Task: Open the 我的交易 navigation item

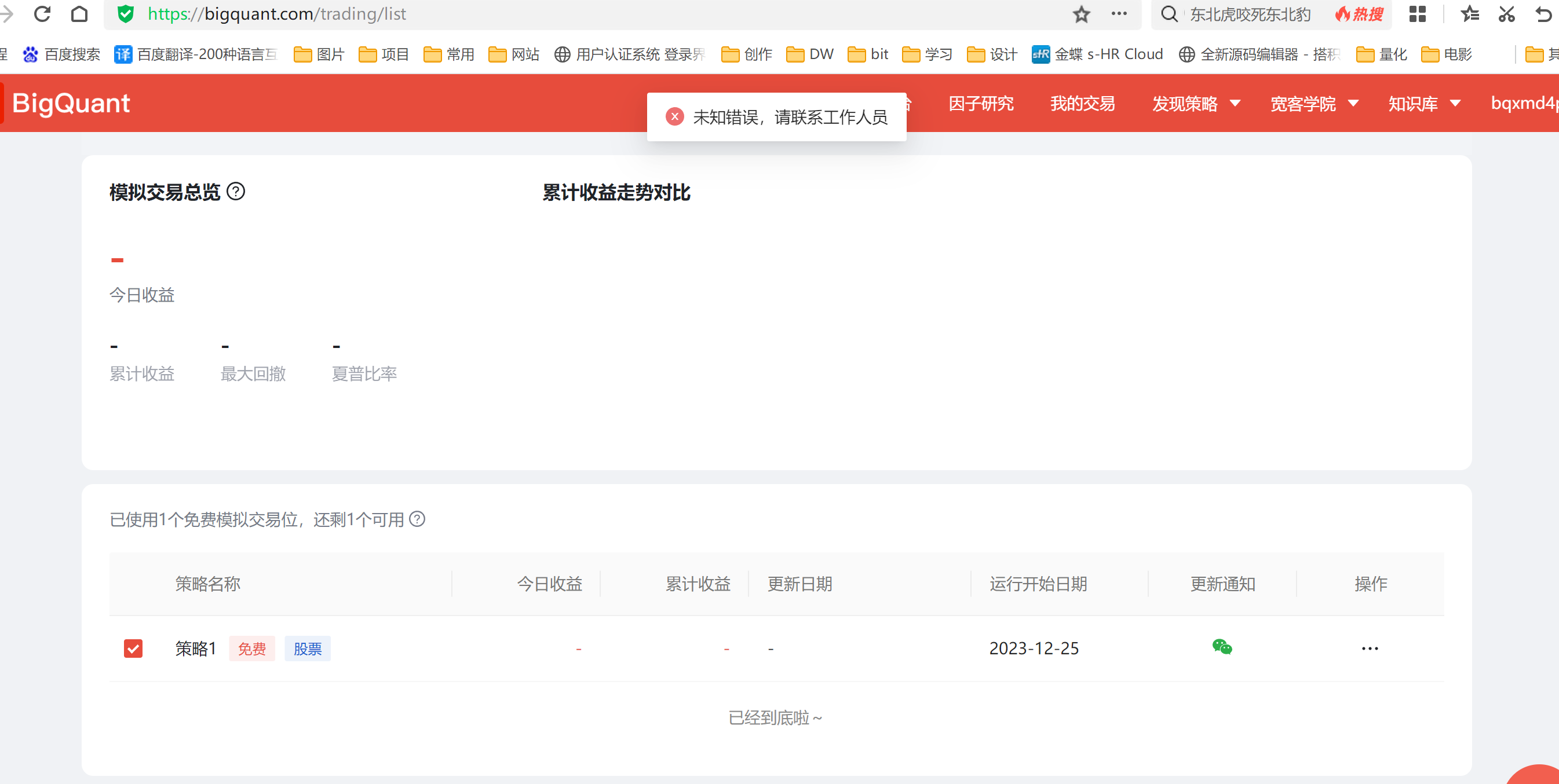Action: click(1082, 104)
